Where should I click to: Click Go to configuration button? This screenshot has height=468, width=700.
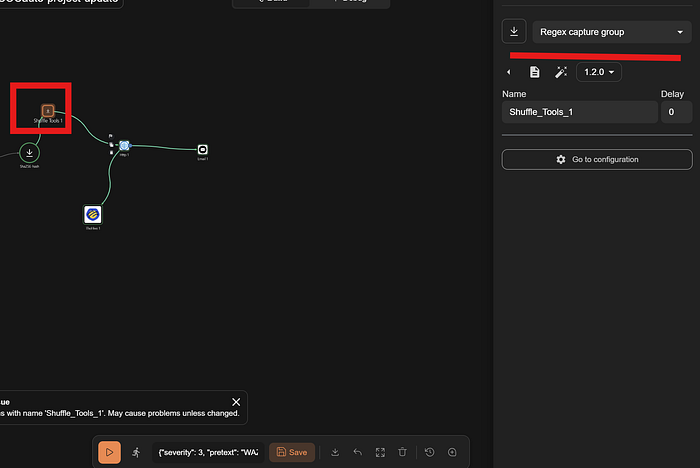597,159
